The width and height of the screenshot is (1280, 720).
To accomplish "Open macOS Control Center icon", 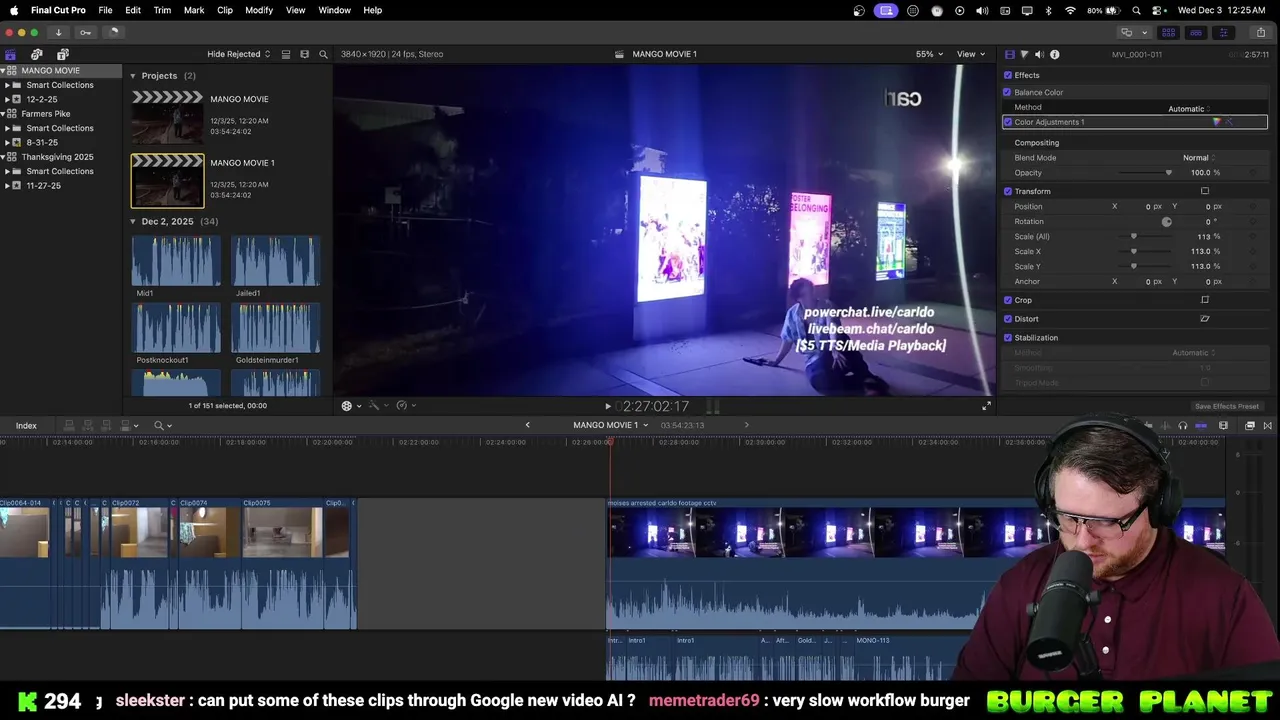I will pos(1158,10).
